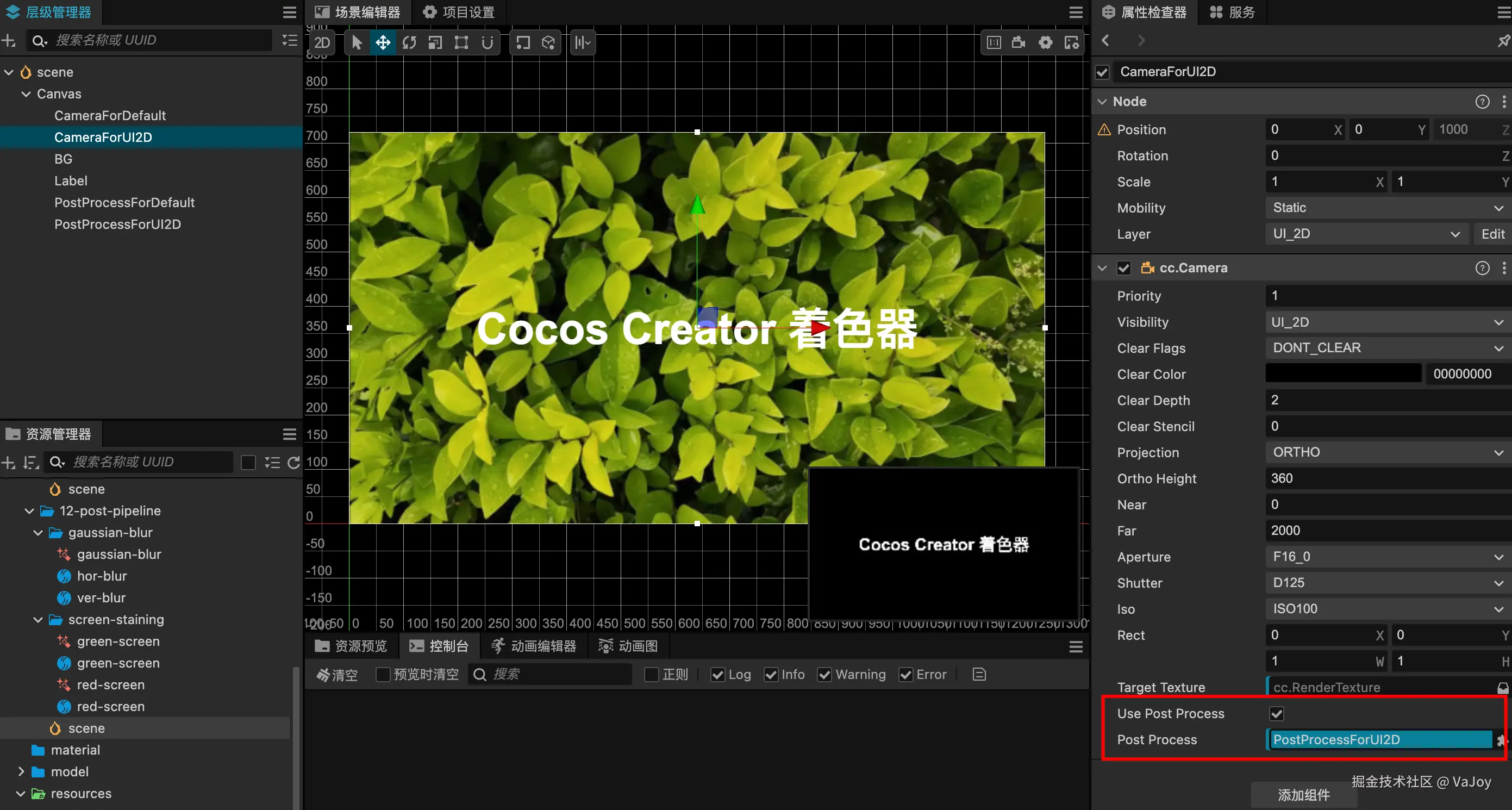Open scene camera settings icon
Image resolution: width=1512 pixels, height=810 pixels.
(1019, 42)
